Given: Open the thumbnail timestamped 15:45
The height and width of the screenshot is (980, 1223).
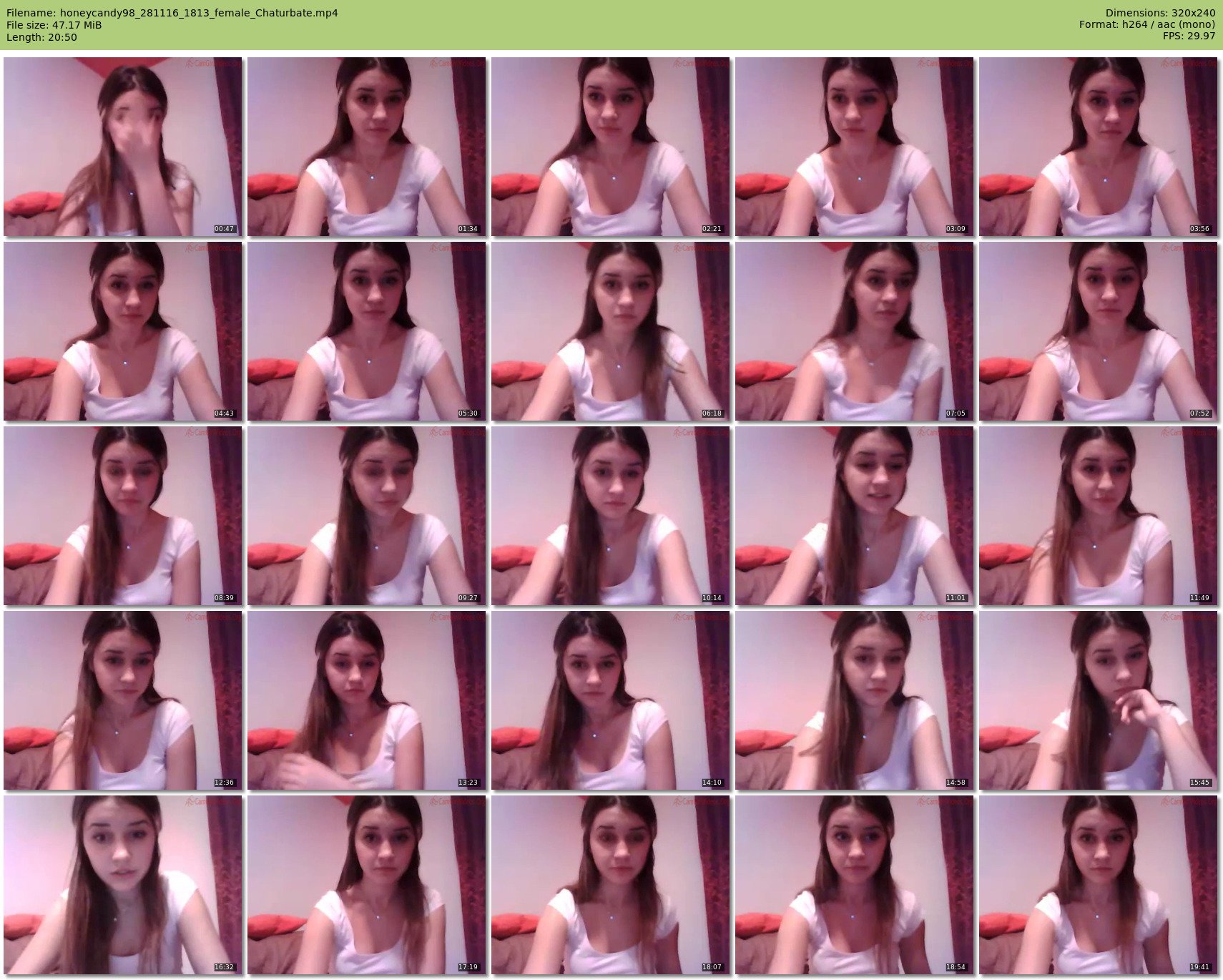Looking at the screenshot, I should 1098,700.
